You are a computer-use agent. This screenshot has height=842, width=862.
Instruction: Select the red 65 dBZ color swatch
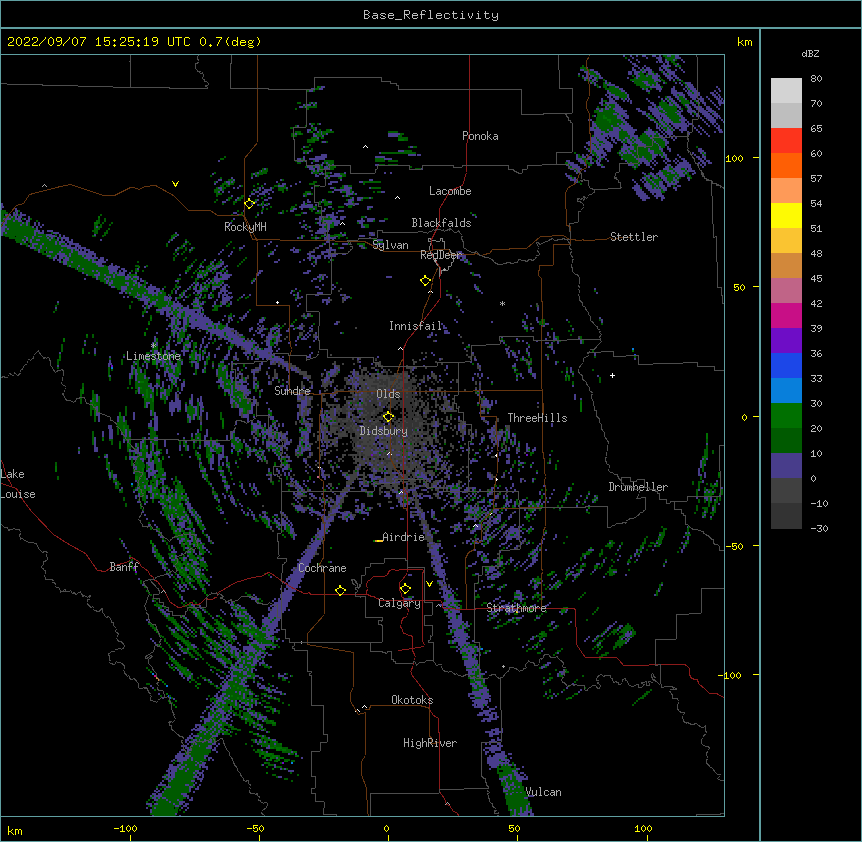point(786,140)
